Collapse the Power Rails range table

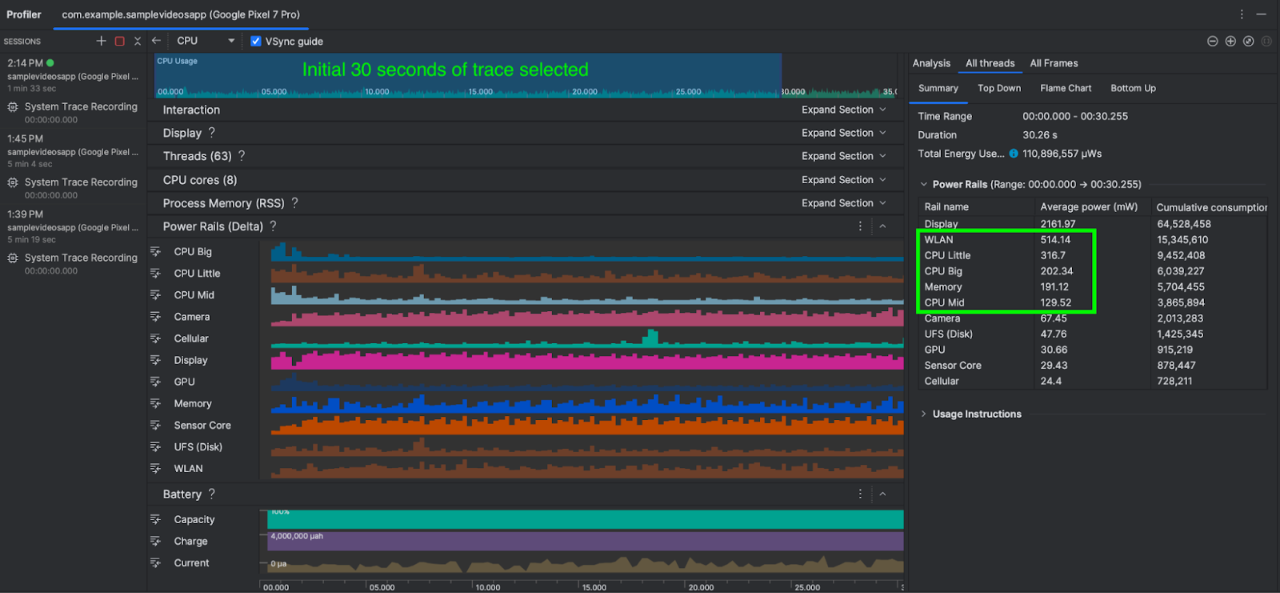[923, 185]
